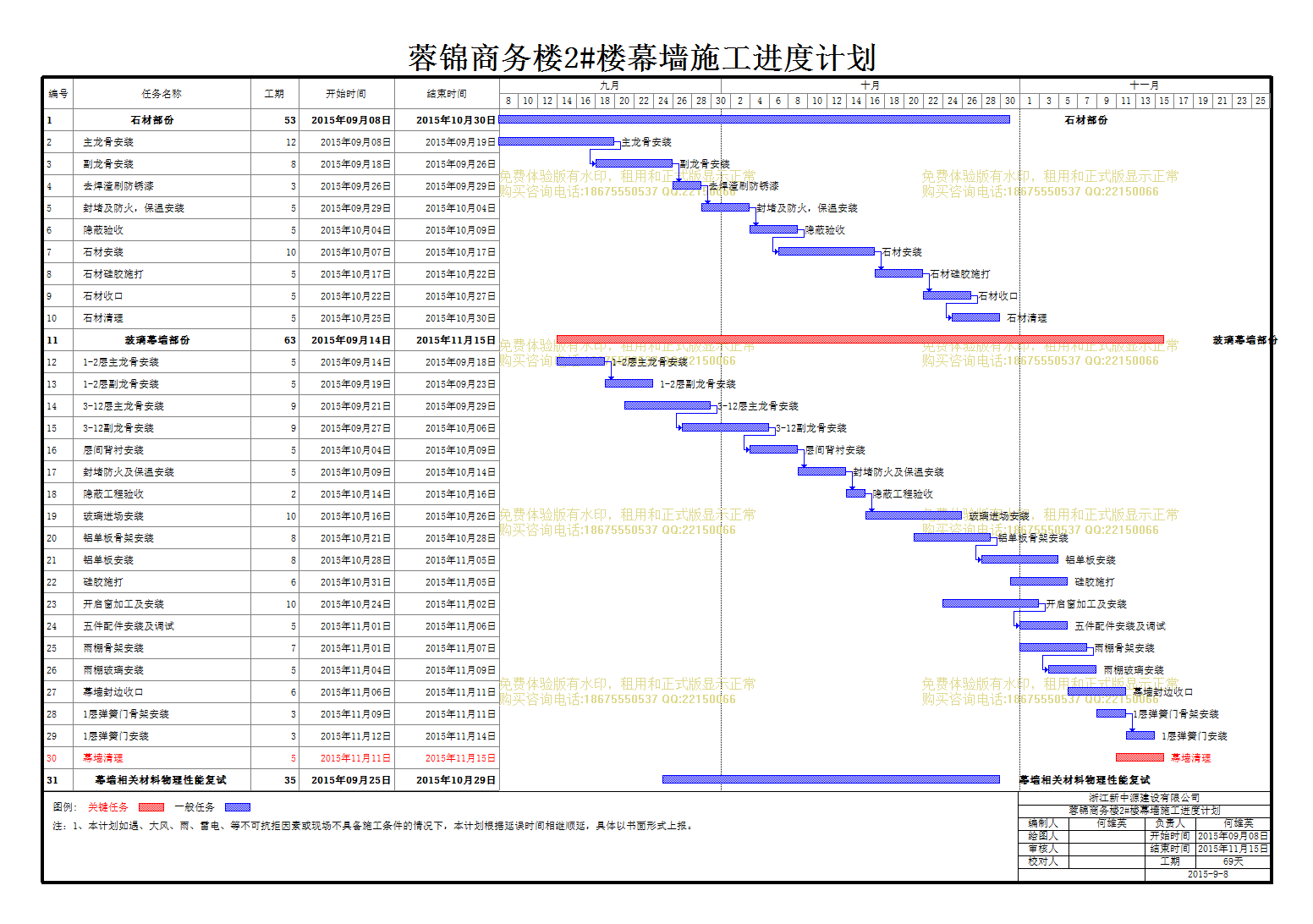Viewport: 1313px width, 924px height.
Task: Click the 十月 month header in the timeline
Action: click(x=871, y=85)
